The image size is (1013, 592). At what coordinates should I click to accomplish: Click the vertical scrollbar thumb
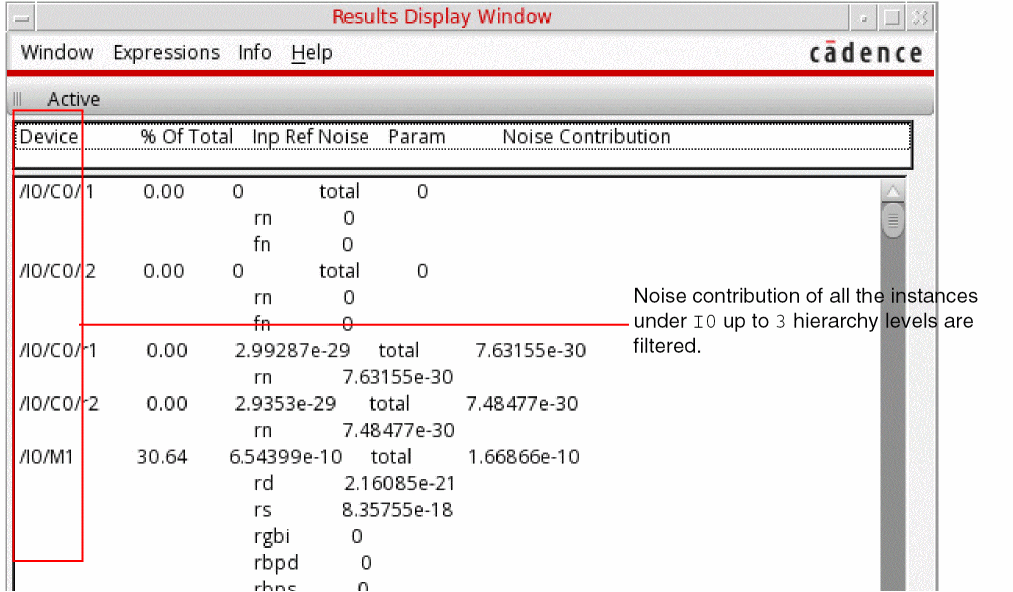click(892, 220)
